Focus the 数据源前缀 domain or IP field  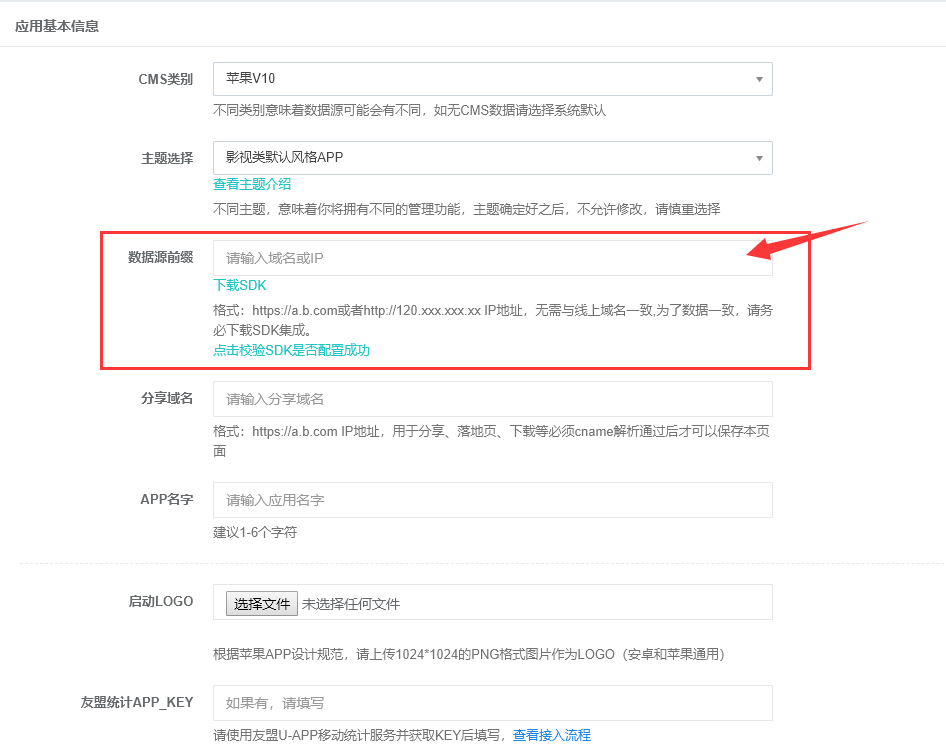492,258
